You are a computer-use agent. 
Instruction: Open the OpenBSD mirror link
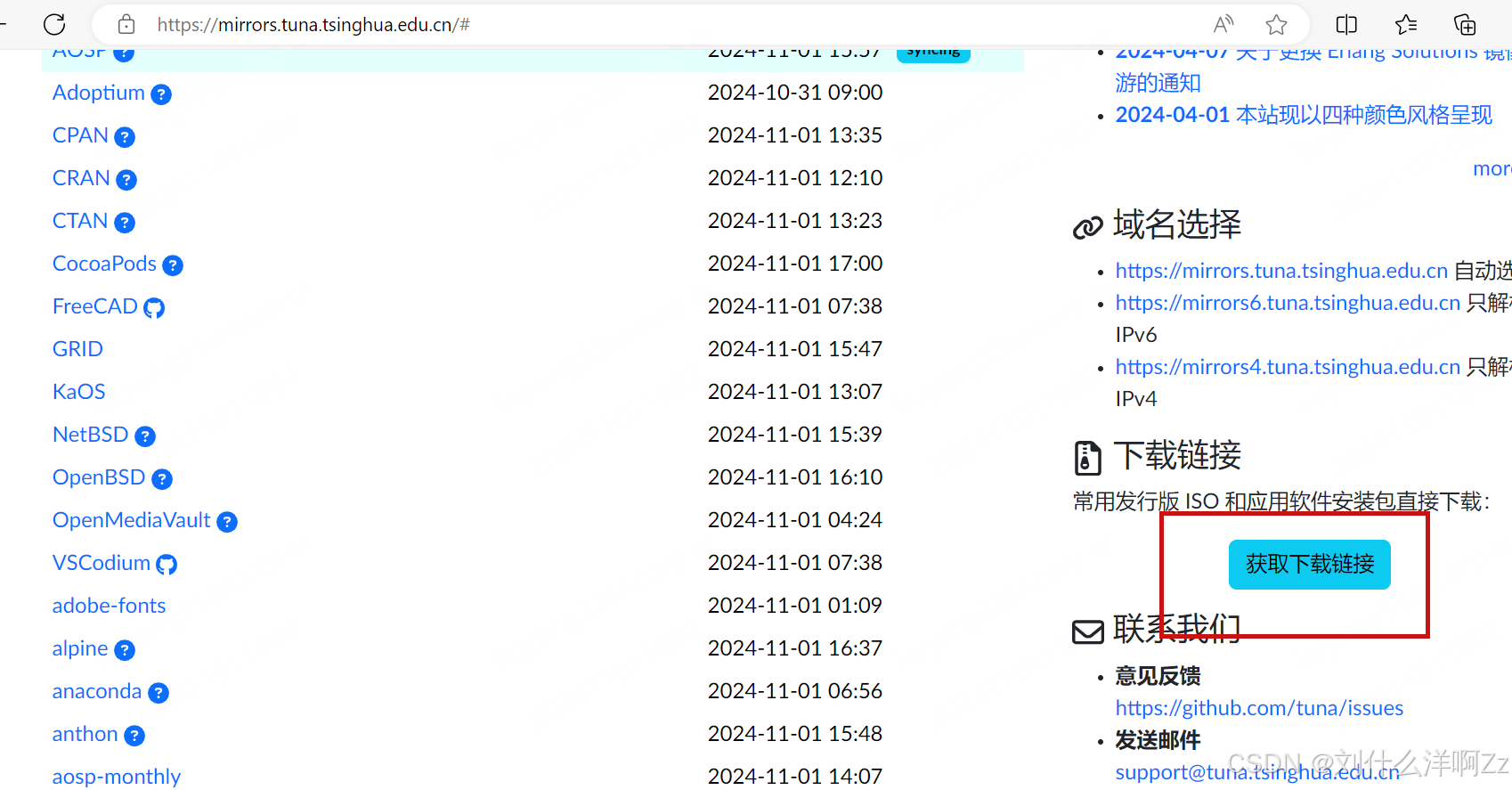[x=99, y=477]
